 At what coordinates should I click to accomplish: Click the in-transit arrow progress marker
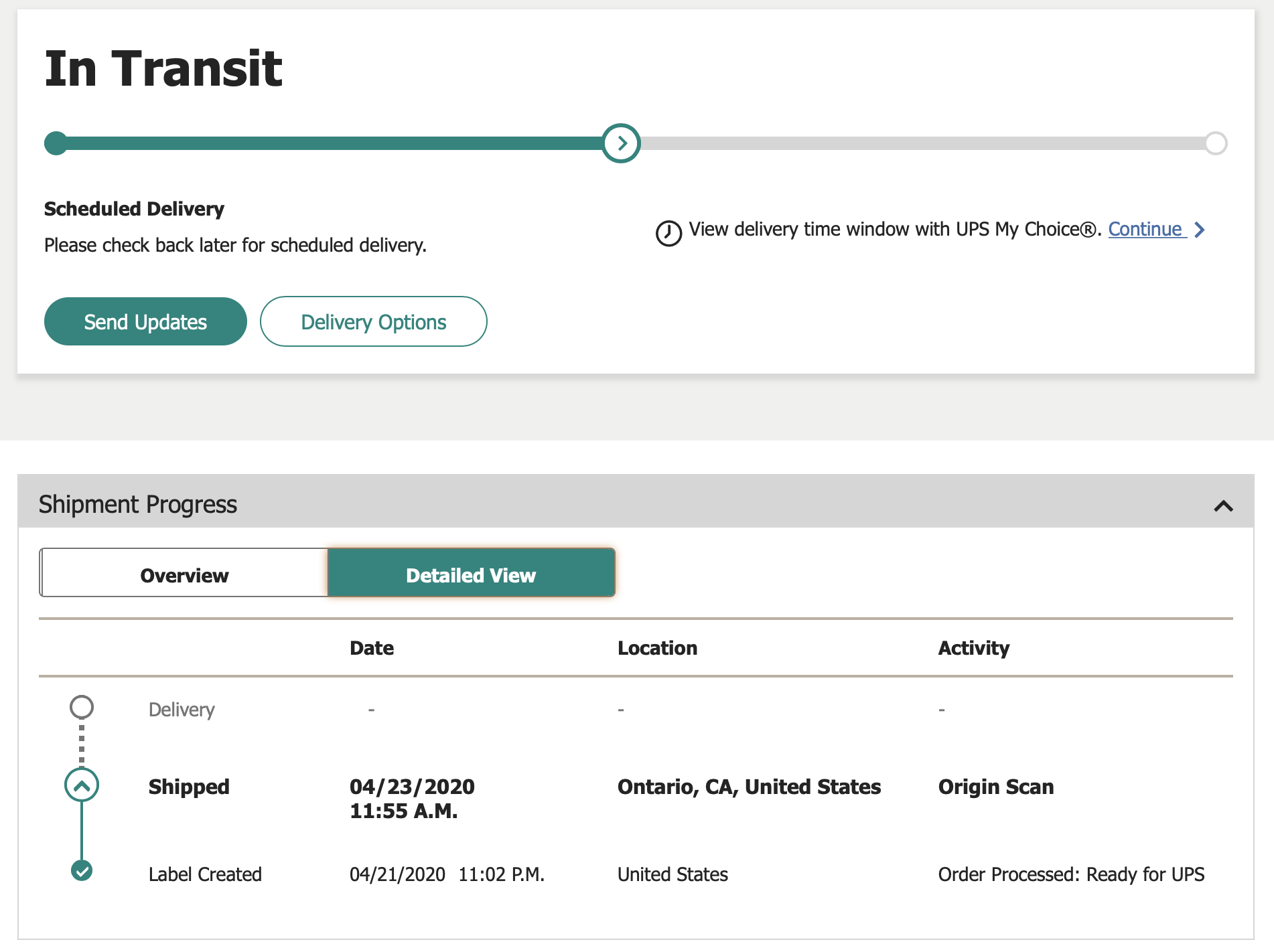pyautogui.click(x=621, y=143)
